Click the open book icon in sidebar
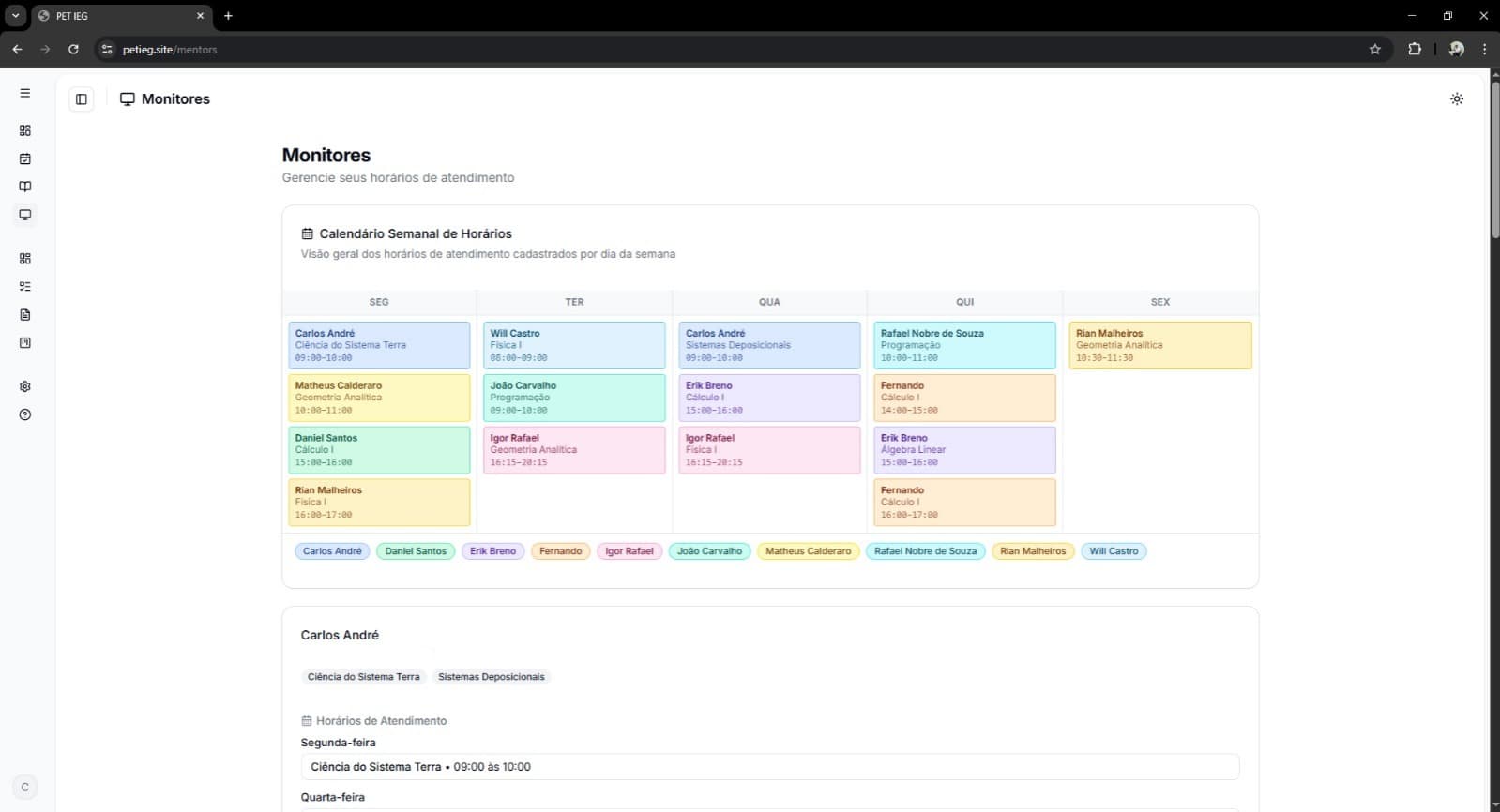1500x812 pixels. pos(25,187)
